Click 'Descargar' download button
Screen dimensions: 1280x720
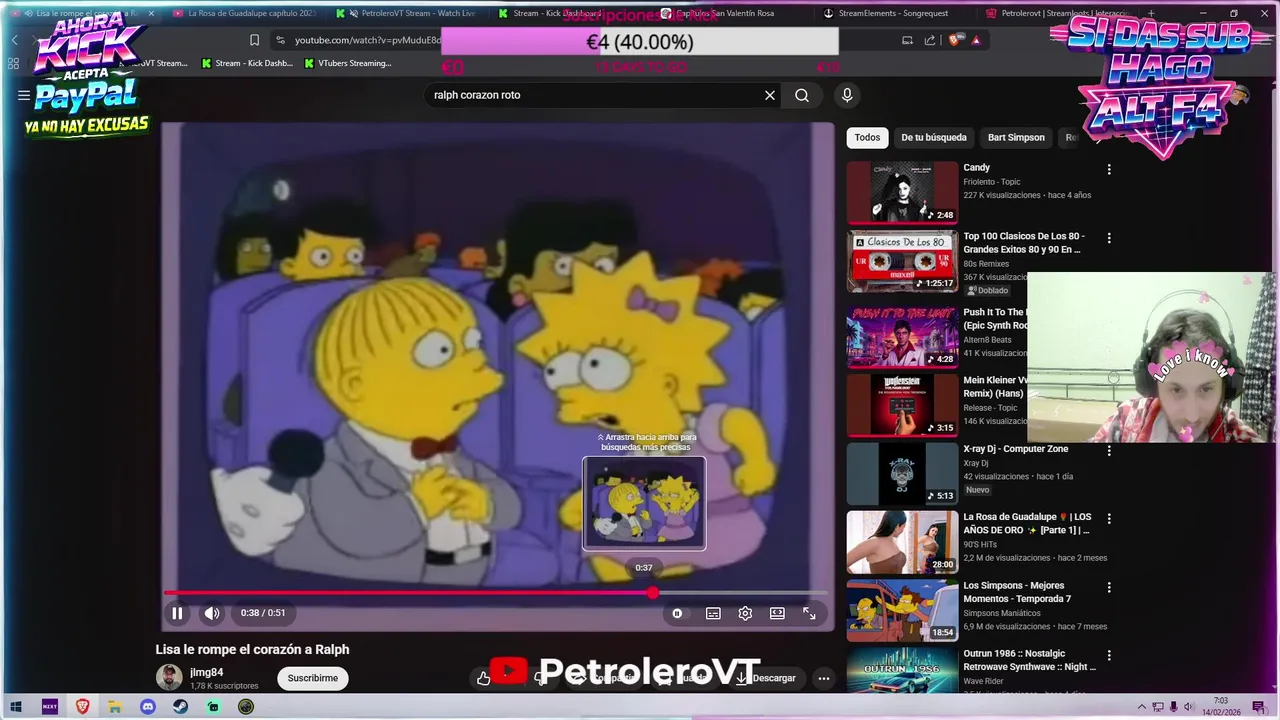click(765, 678)
